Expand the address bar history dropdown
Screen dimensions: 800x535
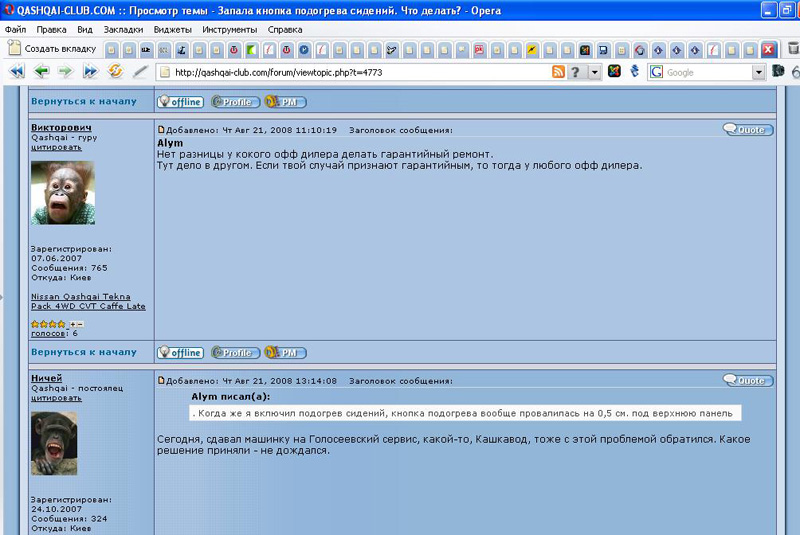595,72
